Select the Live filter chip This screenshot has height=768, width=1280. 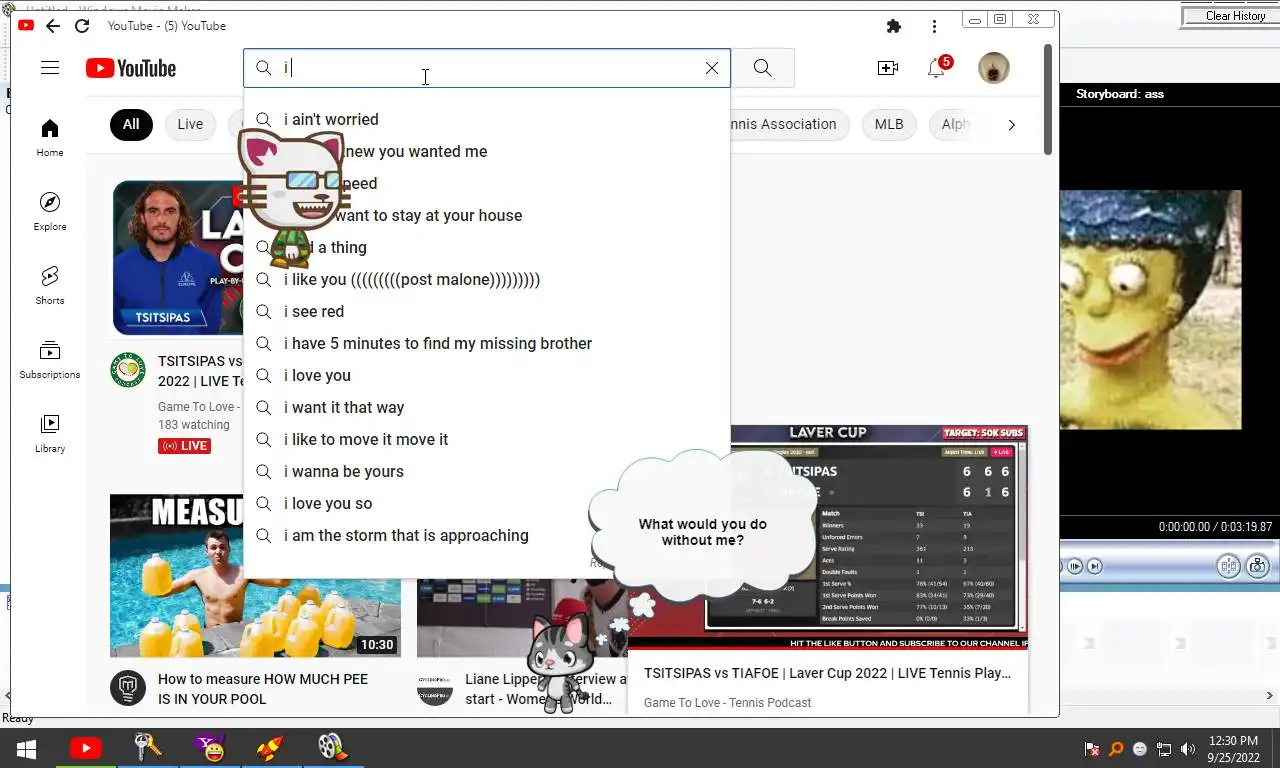[190, 124]
